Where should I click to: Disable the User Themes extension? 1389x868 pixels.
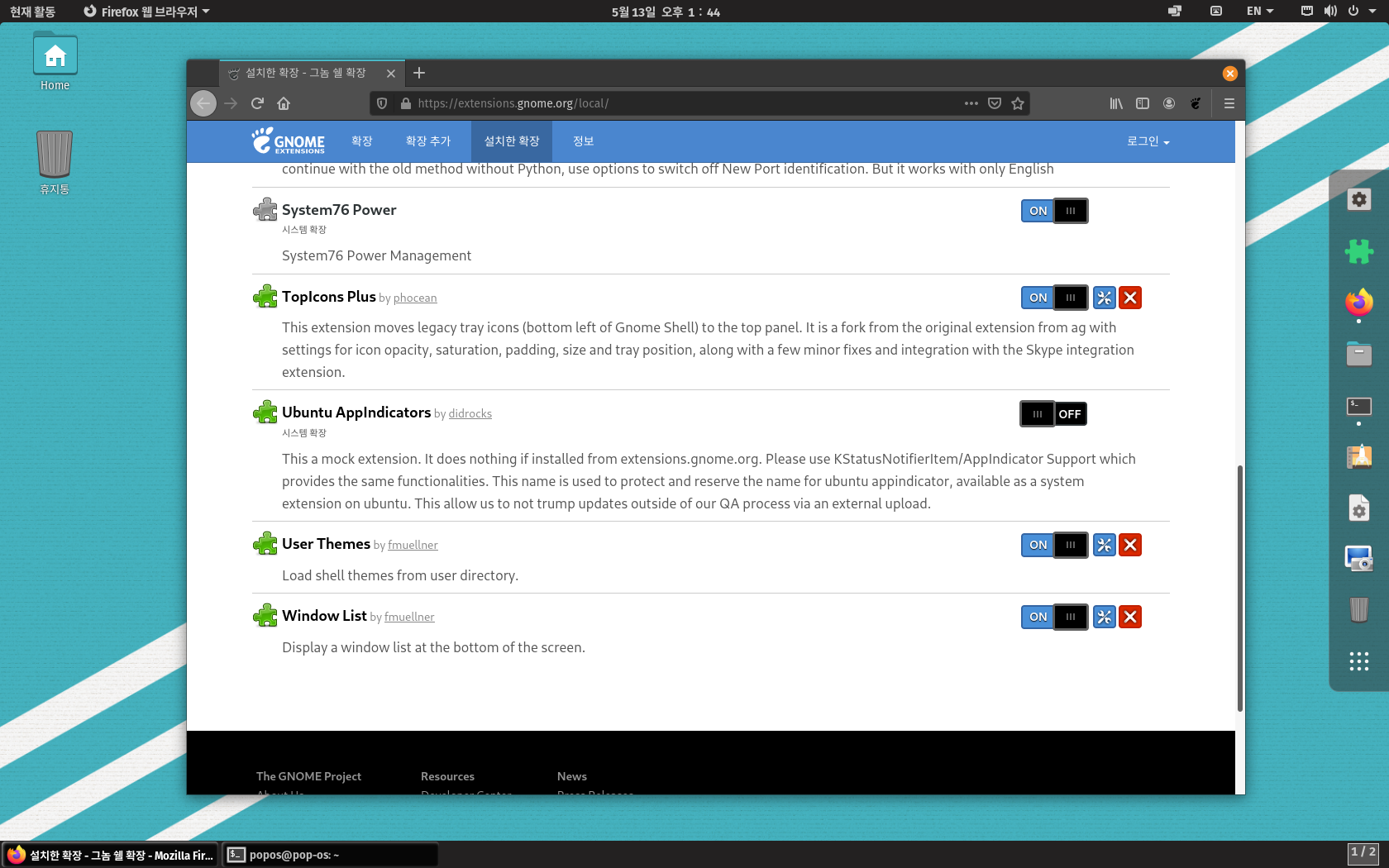[x=1055, y=545]
